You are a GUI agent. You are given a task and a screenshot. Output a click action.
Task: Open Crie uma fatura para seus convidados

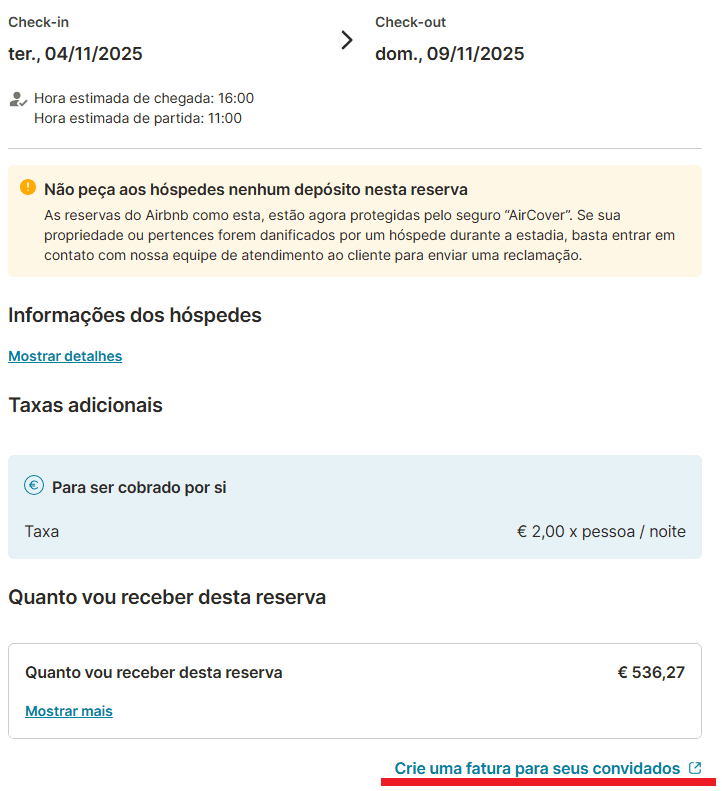537,769
